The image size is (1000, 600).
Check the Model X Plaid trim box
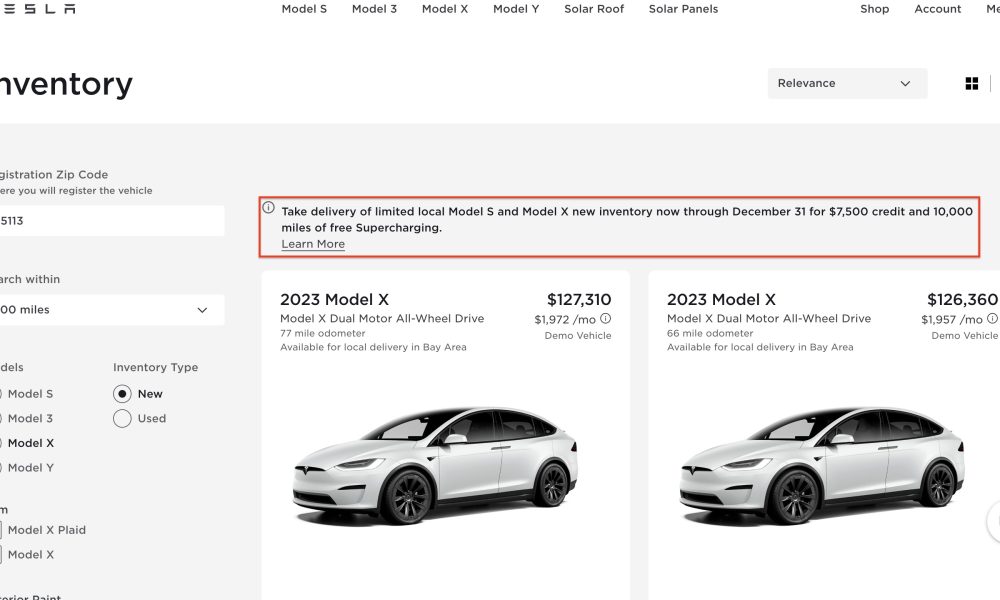[0, 530]
